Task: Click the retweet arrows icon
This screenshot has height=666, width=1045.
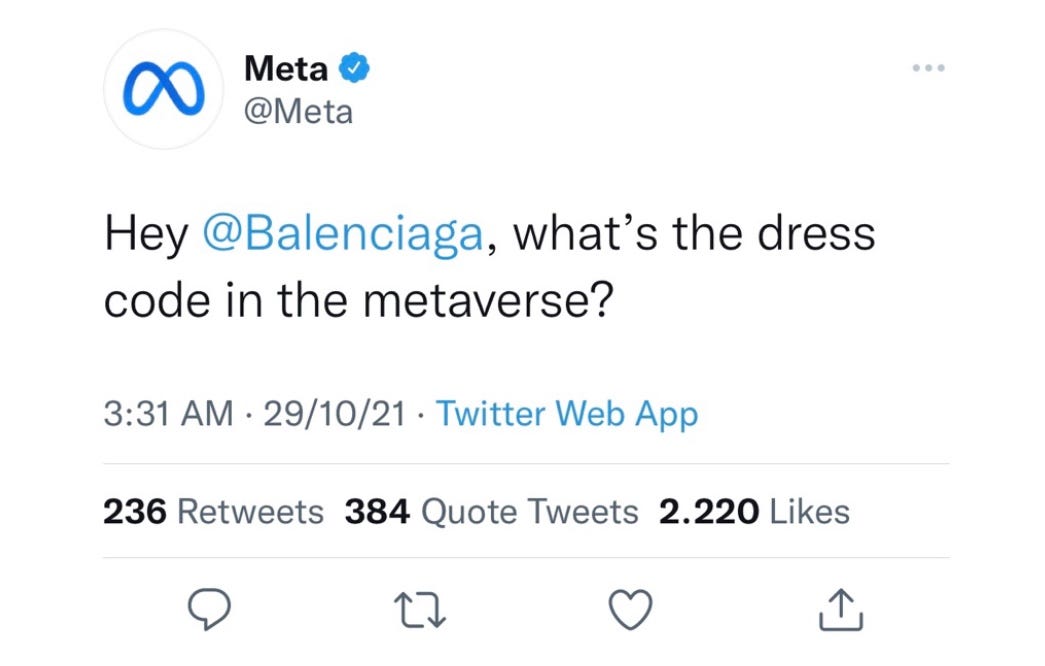Action: tap(419, 609)
